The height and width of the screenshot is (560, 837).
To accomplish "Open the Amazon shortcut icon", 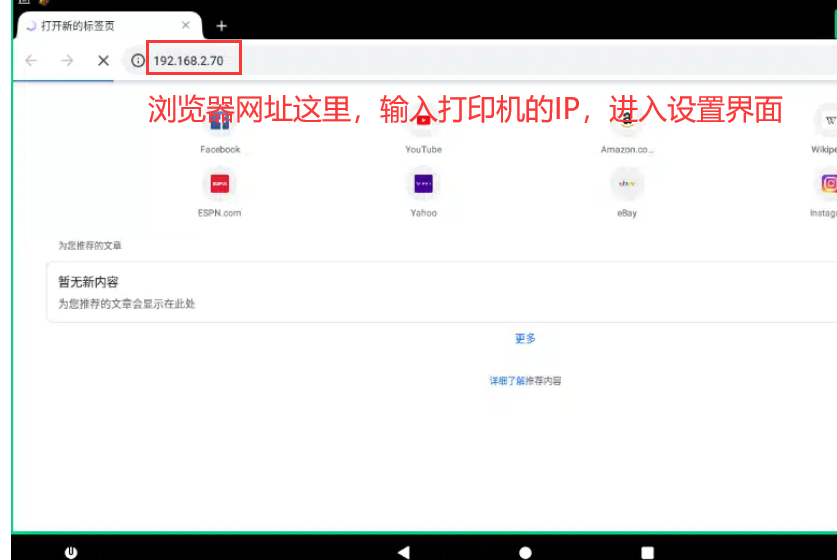I will [627, 122].
